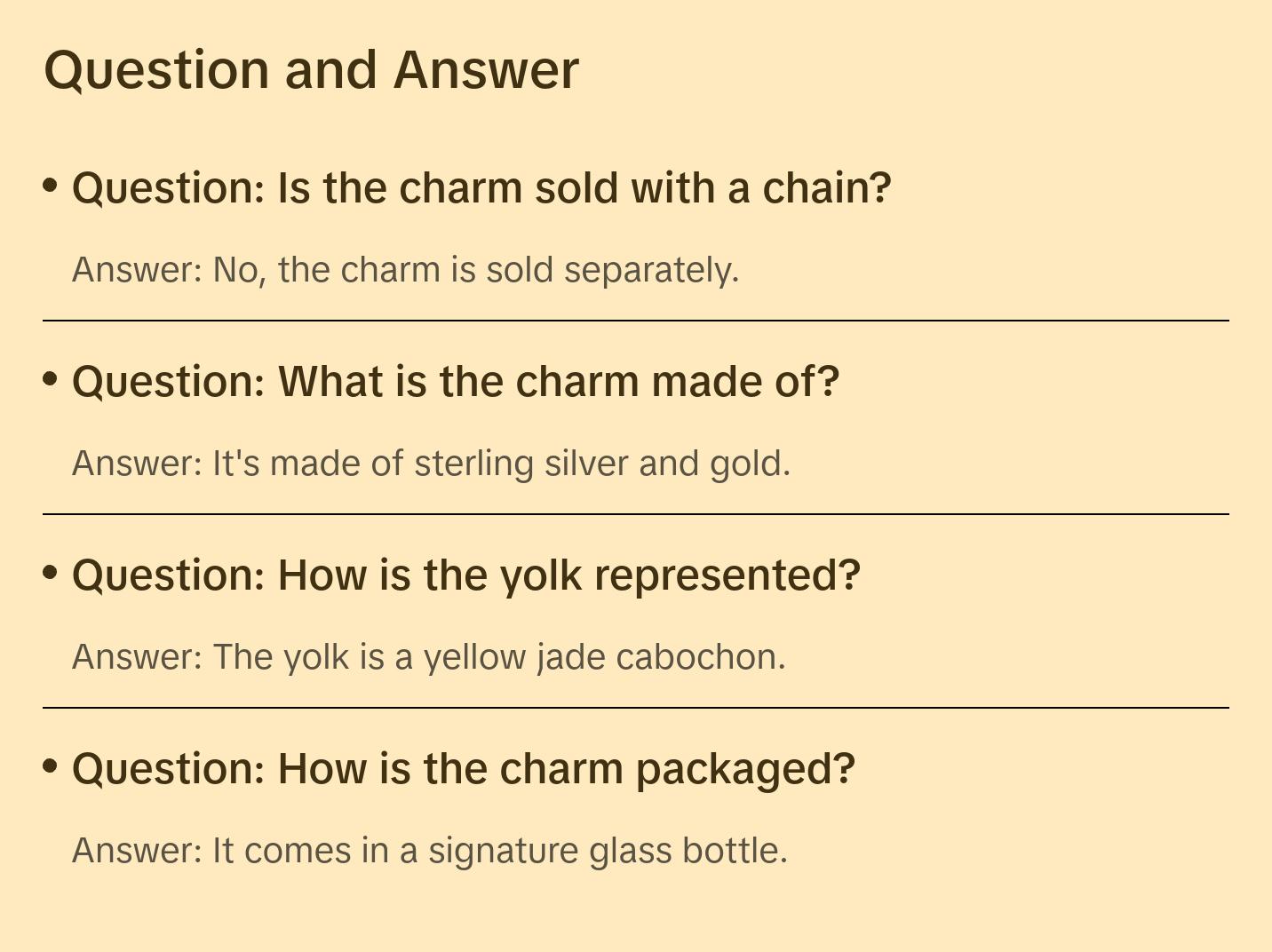Click the "Question and Answer" heading
This screenshot has height=952, width=1272.
coord(311,70)
